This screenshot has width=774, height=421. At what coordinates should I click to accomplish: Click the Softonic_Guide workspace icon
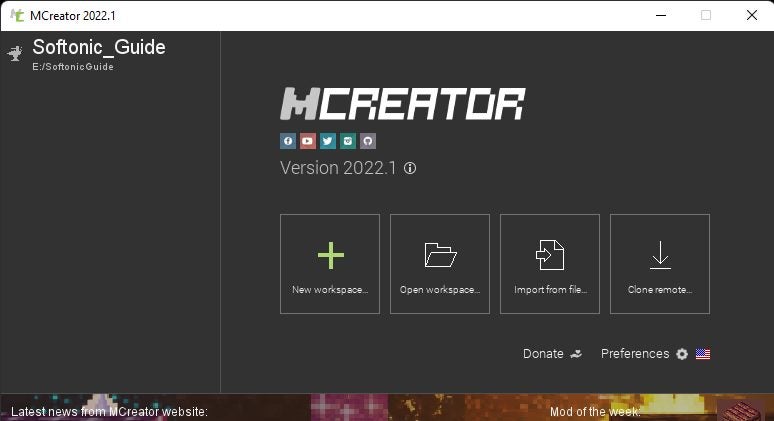(16, 53)
